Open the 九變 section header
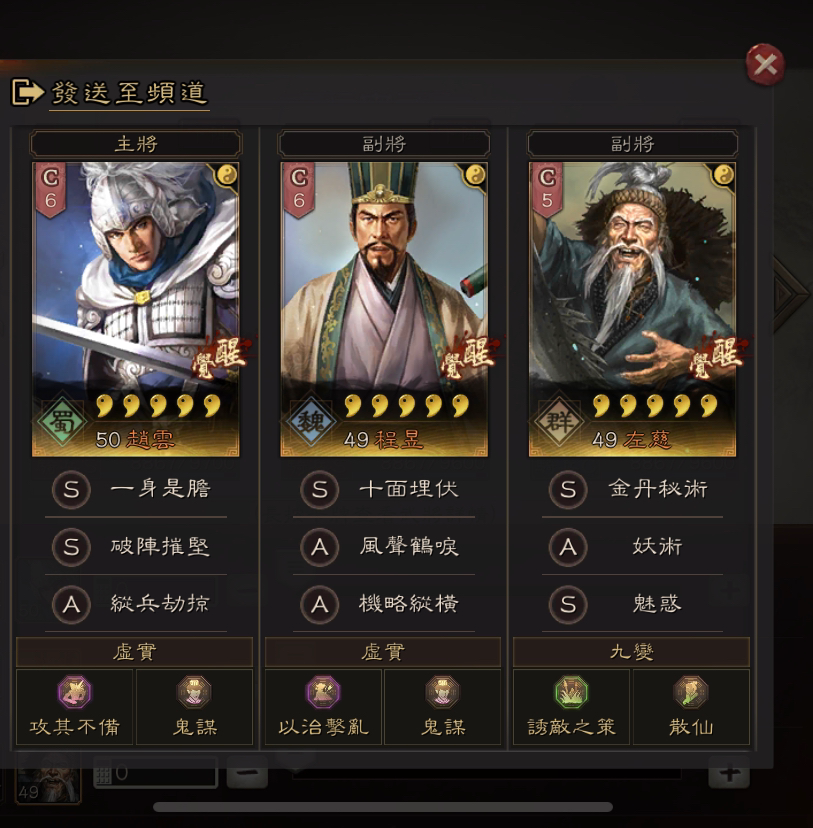 click(631, 652)
